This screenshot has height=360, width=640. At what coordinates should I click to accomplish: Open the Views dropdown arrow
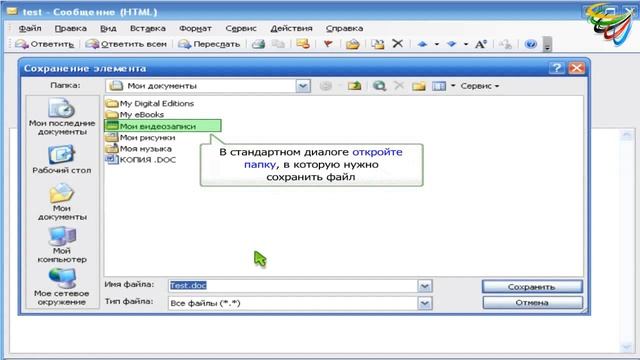453,86
